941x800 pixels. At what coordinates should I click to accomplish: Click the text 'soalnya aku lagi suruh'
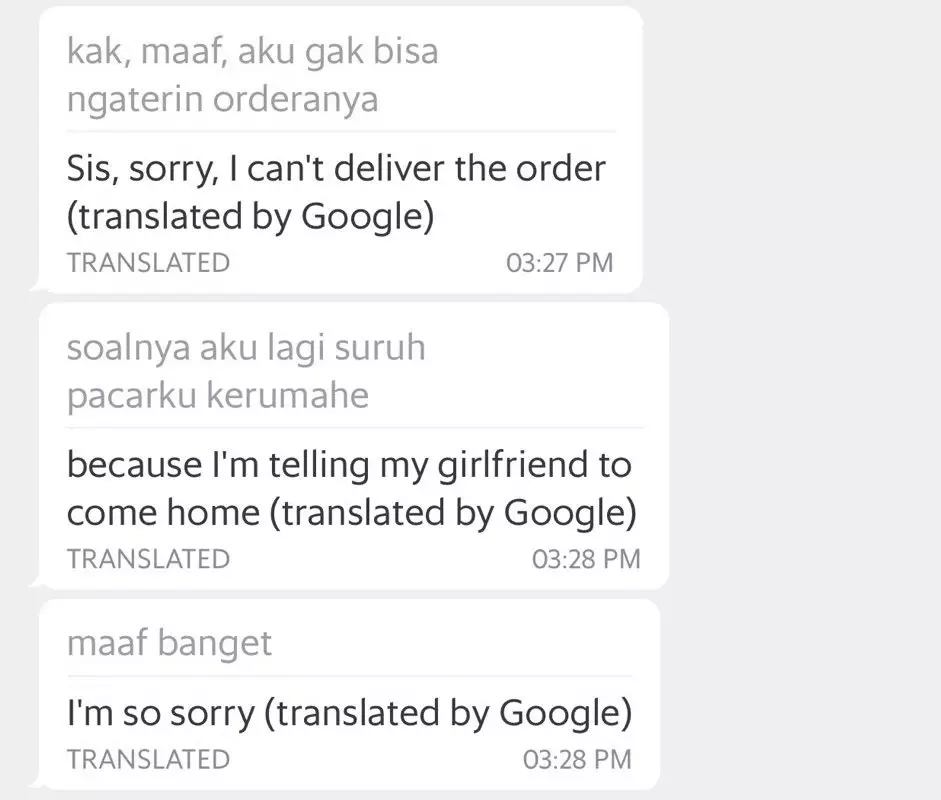246,347
